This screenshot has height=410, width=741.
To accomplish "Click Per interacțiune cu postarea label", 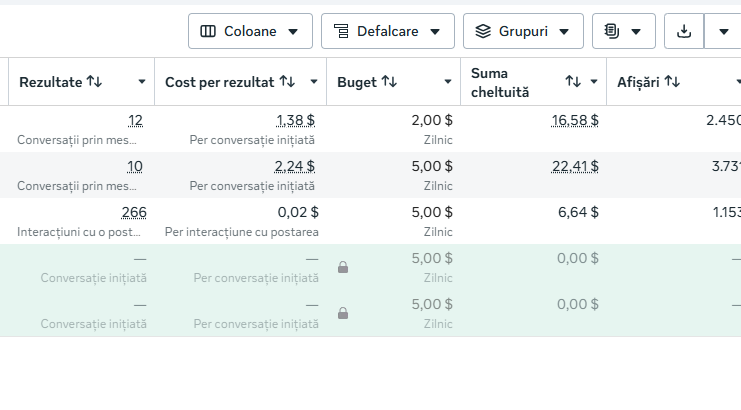I will [x=241, y=232].
